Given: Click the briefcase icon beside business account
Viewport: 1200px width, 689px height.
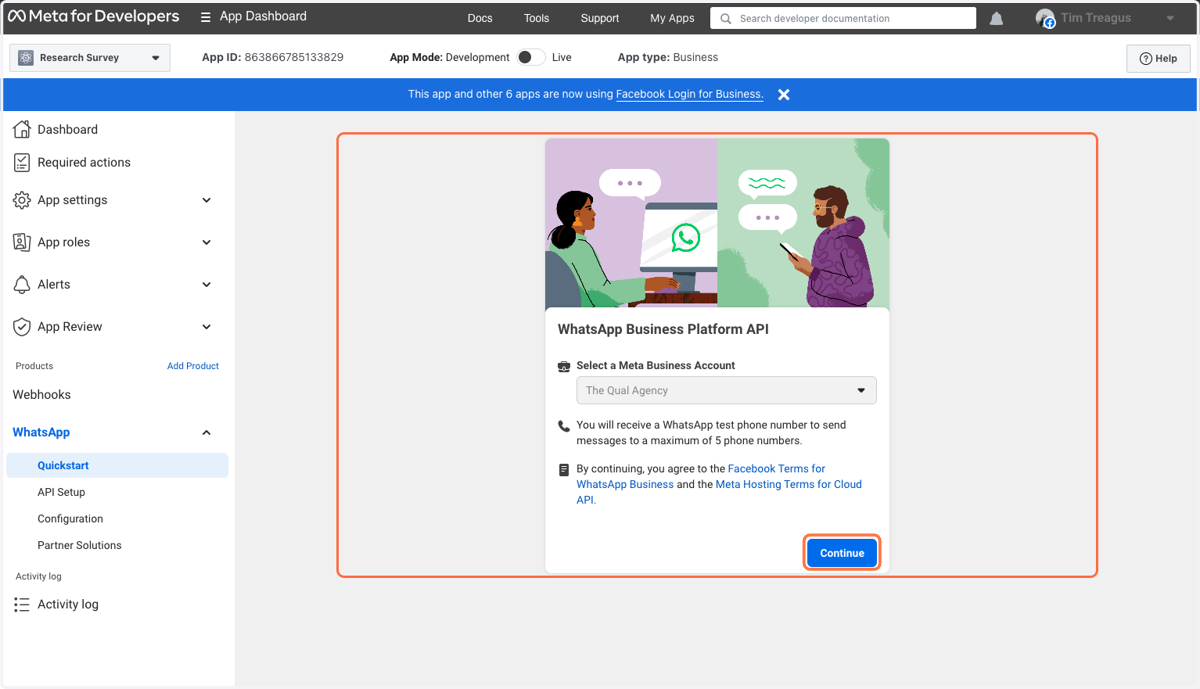Looking at the screenshot, I should (564, 366).
